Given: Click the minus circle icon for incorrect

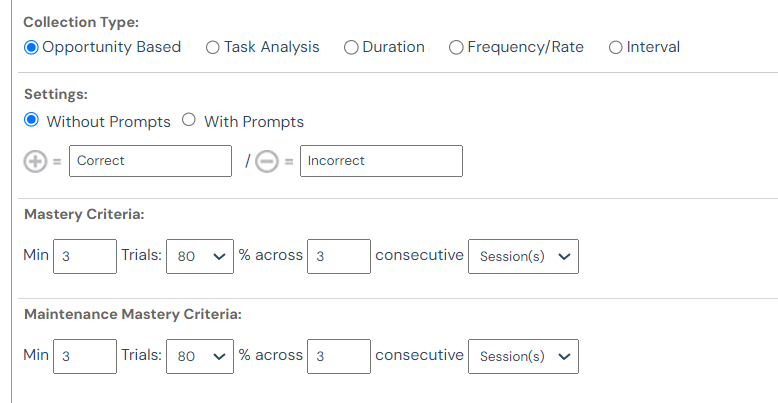Looking at the screenshot, I should point(266,161).
